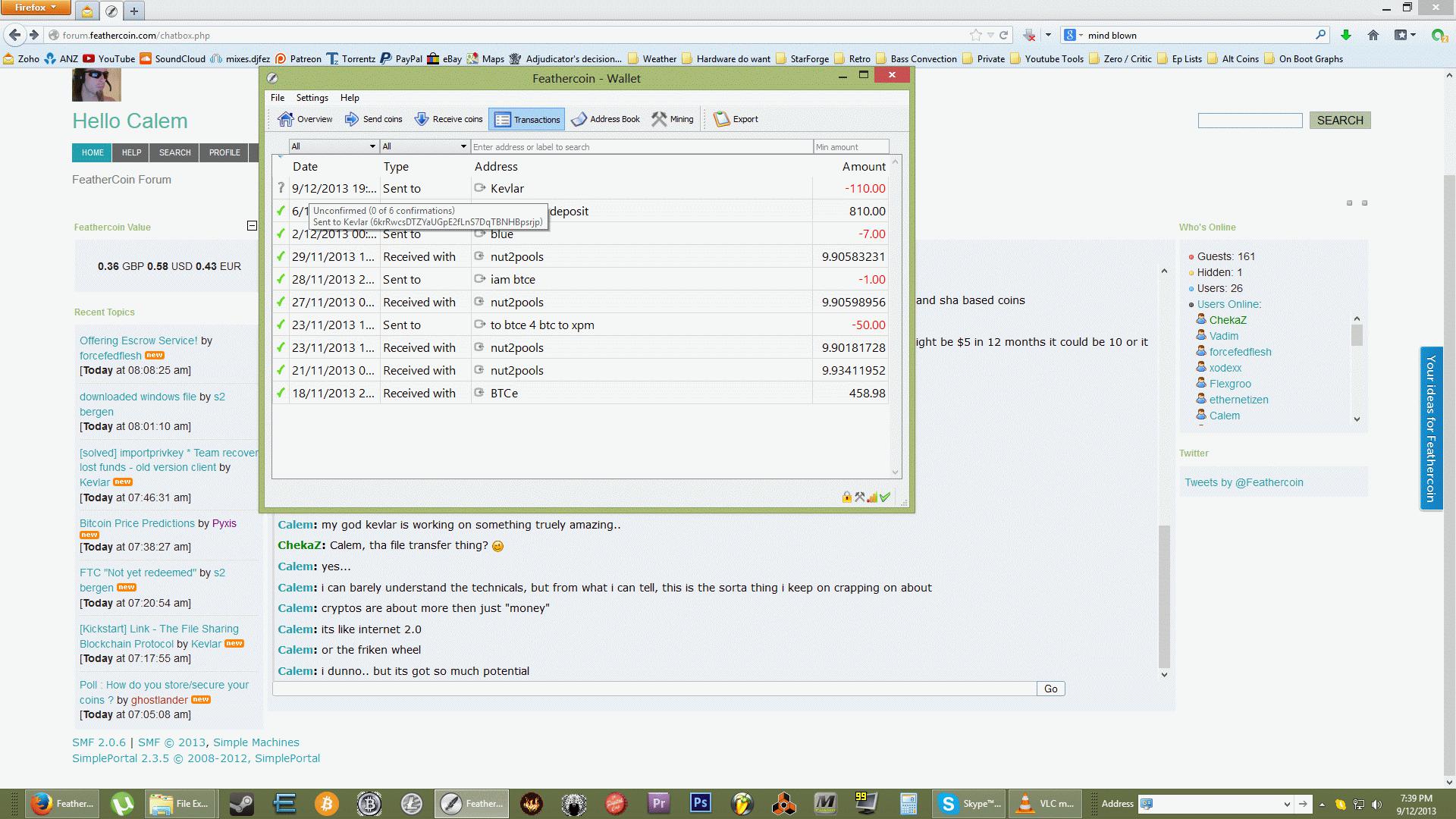Click the Firefox back arrow
Viewport: 1456px width, 819px height.
14,35
